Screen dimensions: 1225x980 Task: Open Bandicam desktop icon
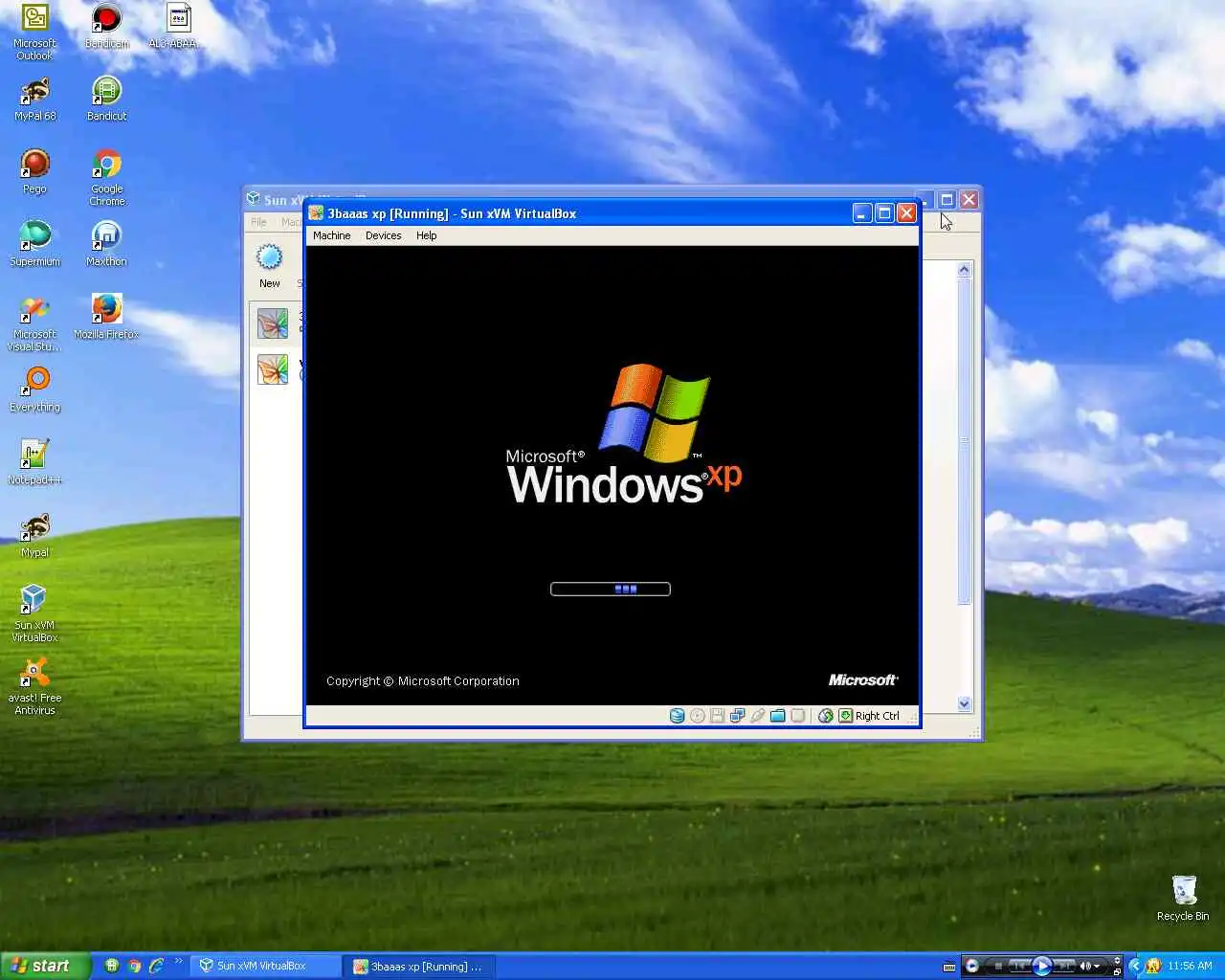point(107,27)
